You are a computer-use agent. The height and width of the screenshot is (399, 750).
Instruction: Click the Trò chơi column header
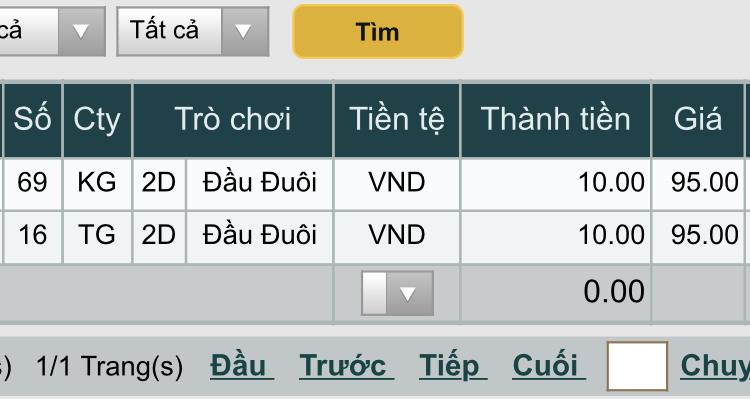tap(233, 120)
